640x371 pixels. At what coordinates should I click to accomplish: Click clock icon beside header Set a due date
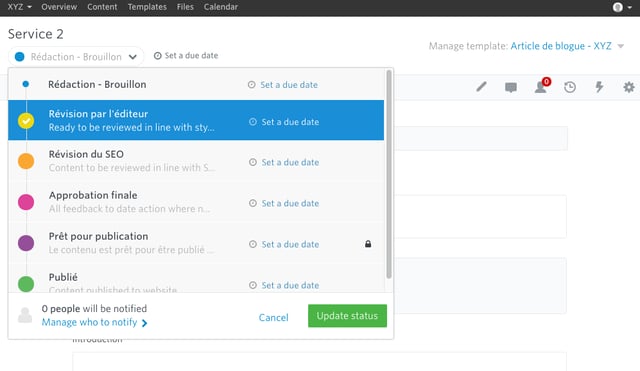tap(158, 56)
